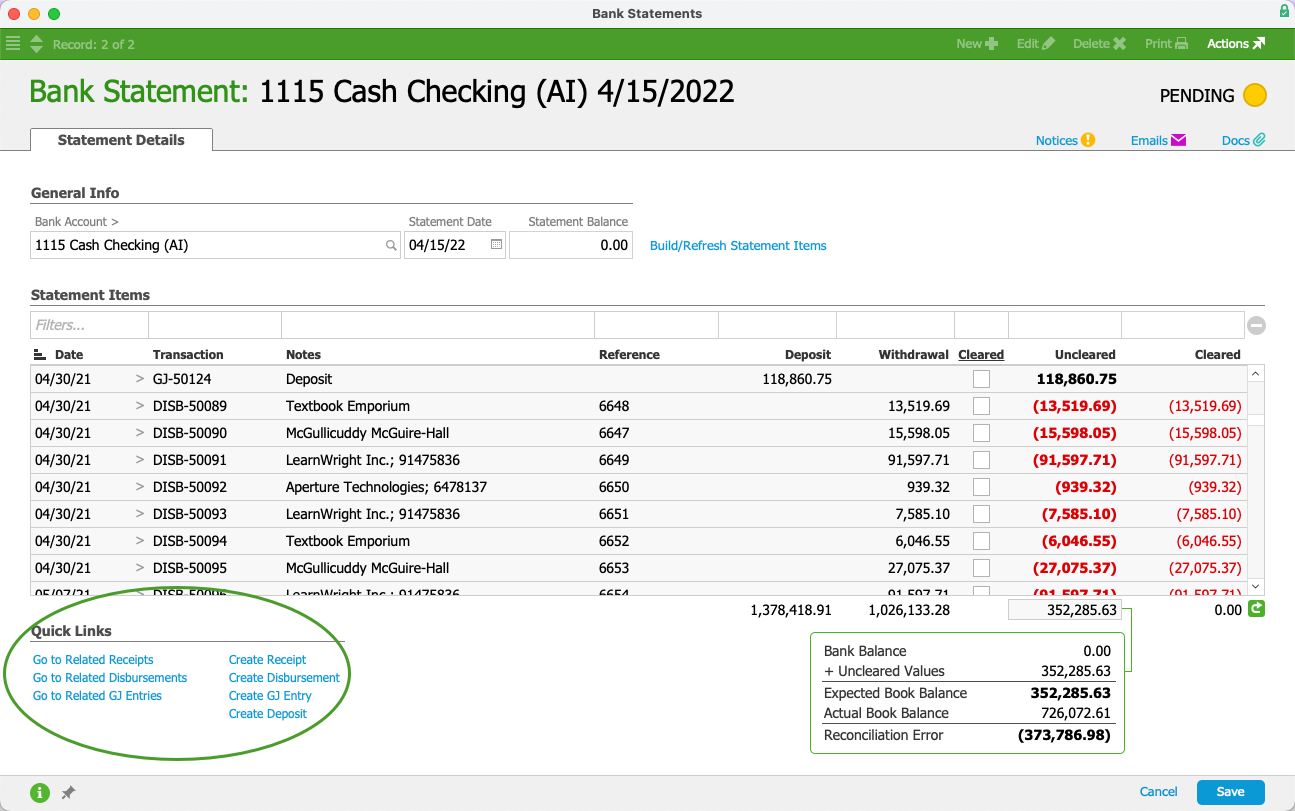
Task: Click the green info icon at bottom
Action: coord(40,793)
